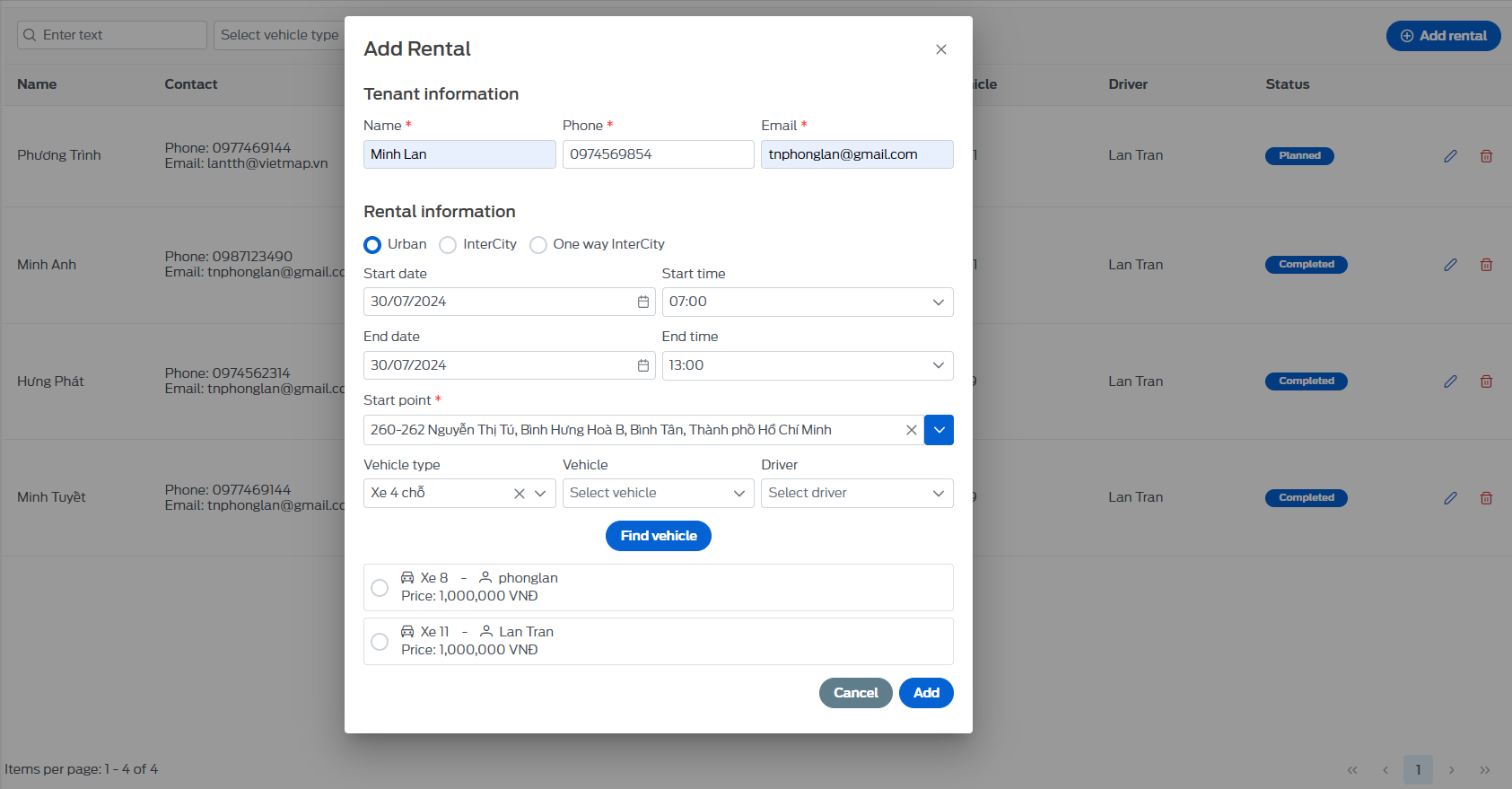Close the Add Rental dialog with X
The image size is (1512, 789).
click(940, 49)
